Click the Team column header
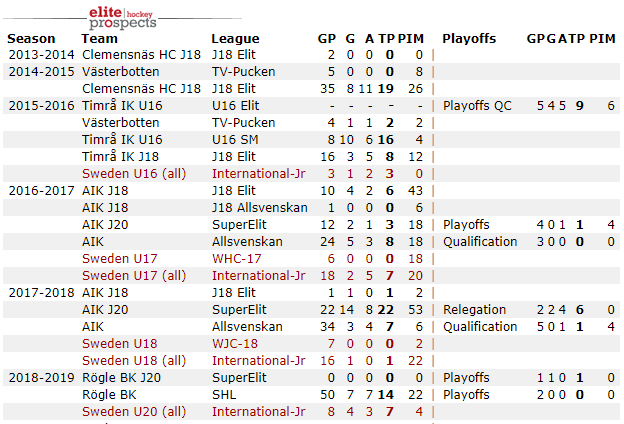Image resolution: width=624 pixels, height=424 pixels. click(x=99, y=38)
